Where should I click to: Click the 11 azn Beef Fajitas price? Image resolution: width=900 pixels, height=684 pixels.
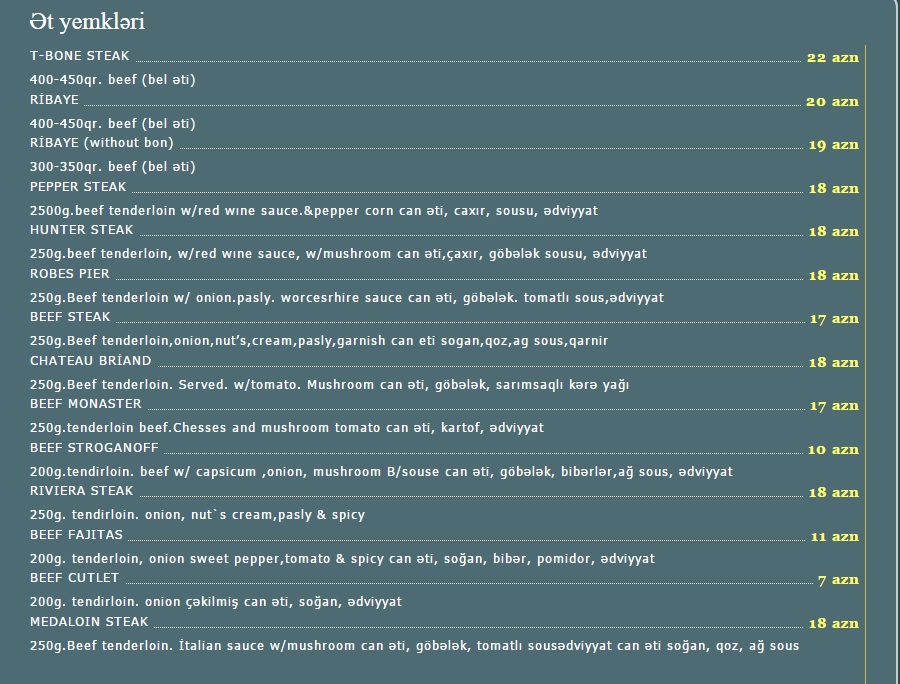(x=835, y=537)
